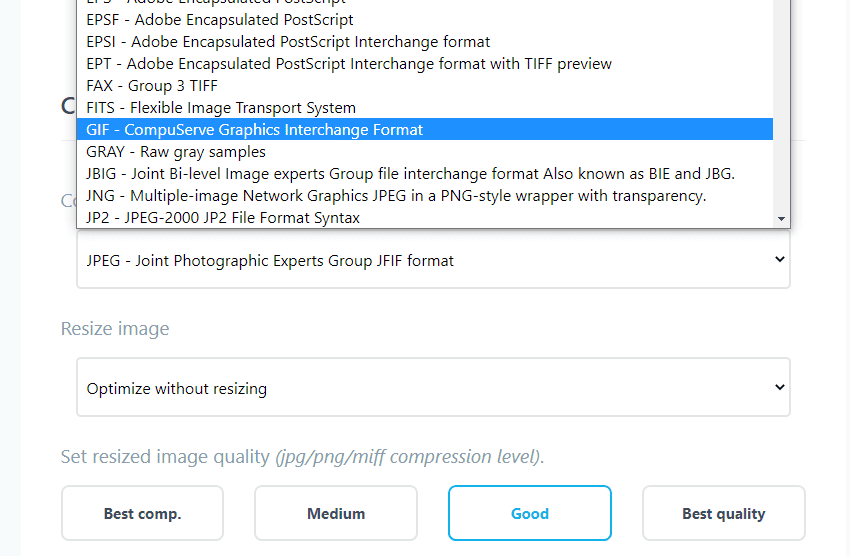Viewport: 850px width, 556px height.
Task: Open the JPEG format dropdown
Action: tap(433, 260)
